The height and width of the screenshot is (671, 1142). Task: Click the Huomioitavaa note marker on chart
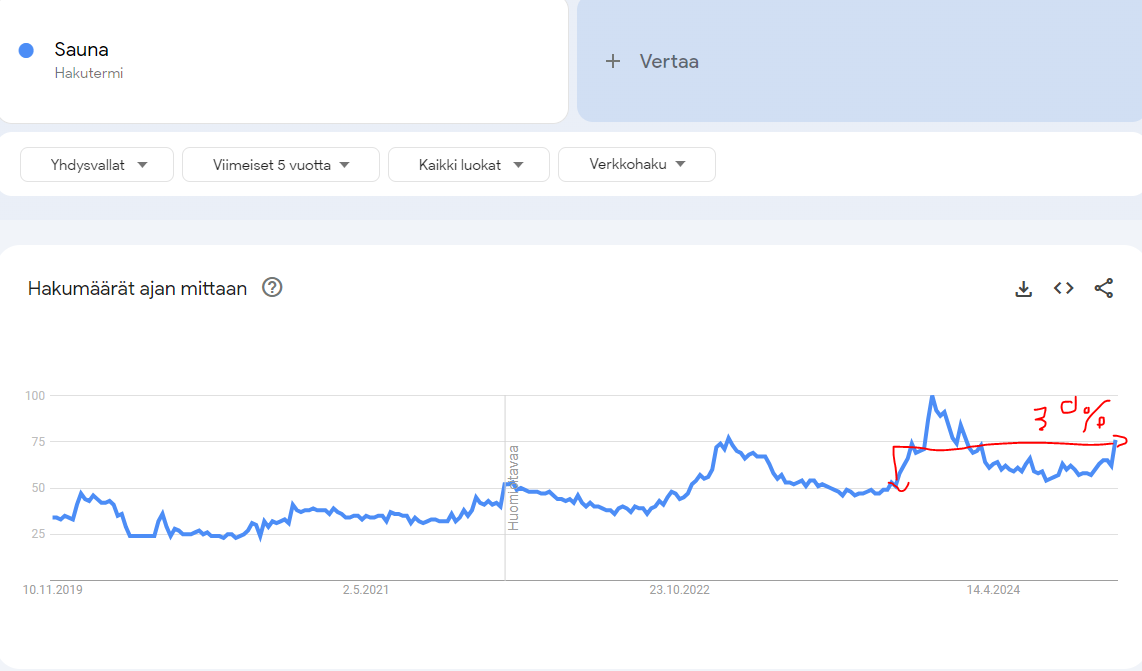(x=513, y=487)
